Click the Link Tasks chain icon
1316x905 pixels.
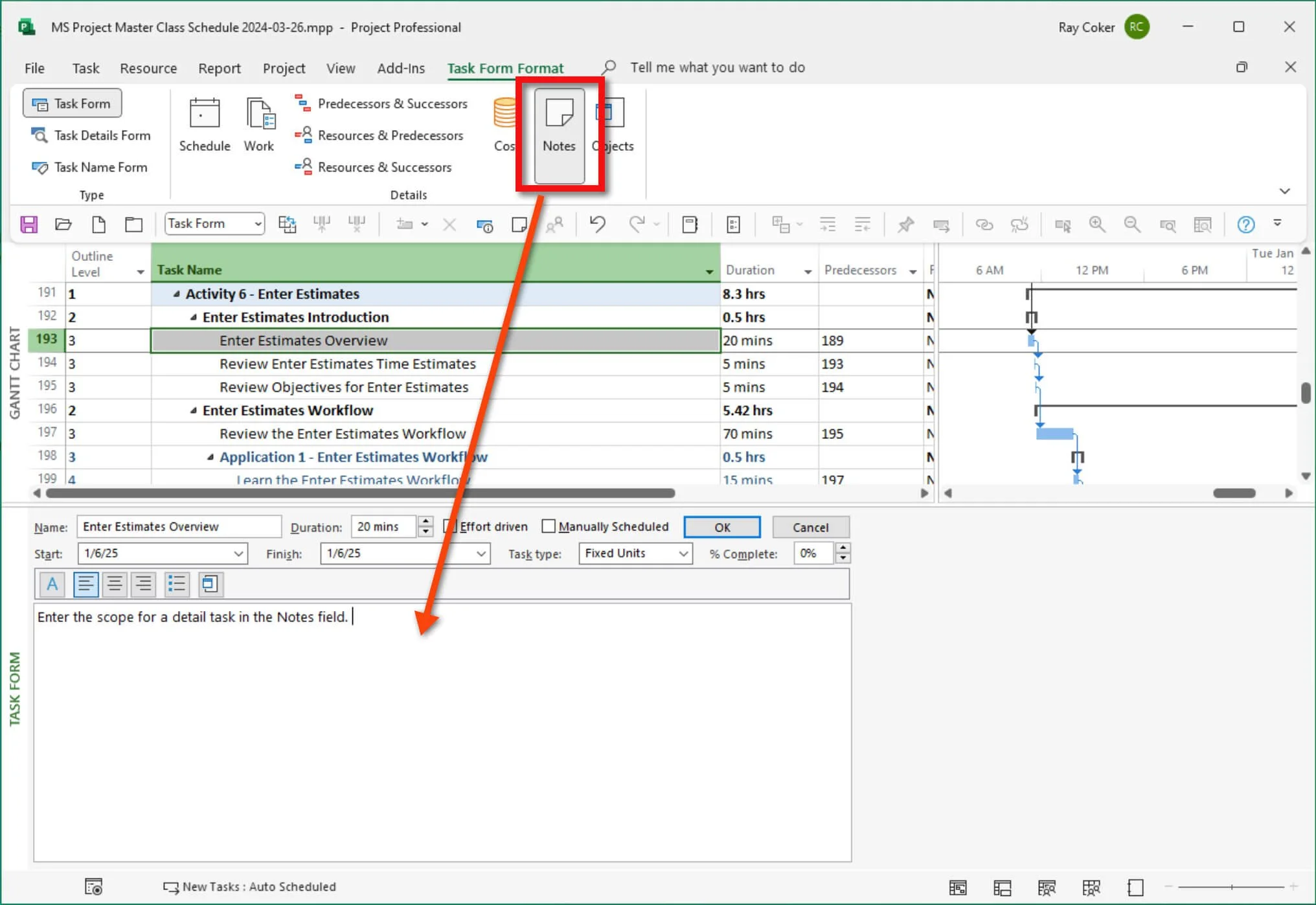click(984, 225)
